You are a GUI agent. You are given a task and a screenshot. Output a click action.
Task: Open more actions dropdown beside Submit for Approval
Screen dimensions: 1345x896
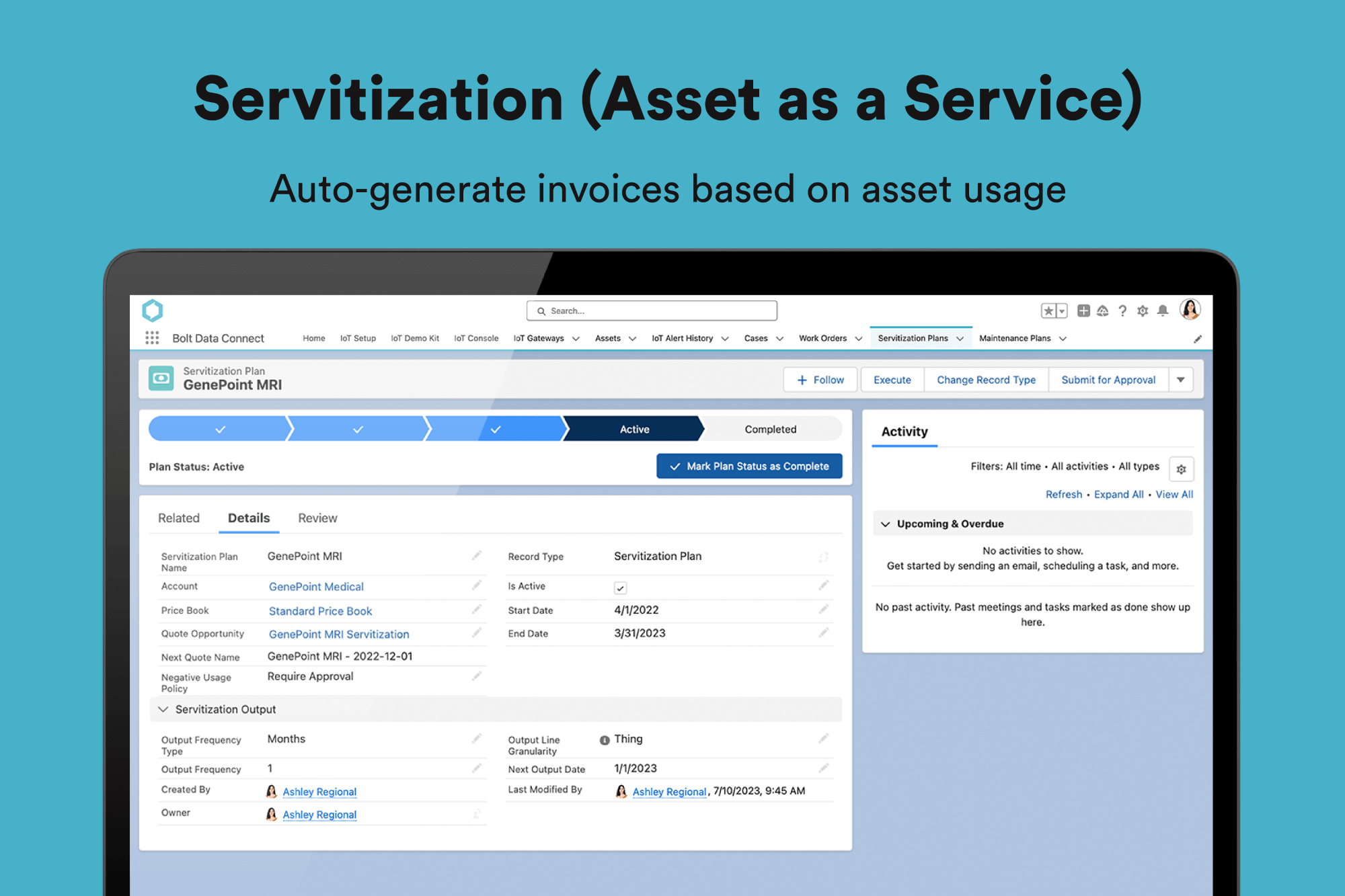(1181, 380)
